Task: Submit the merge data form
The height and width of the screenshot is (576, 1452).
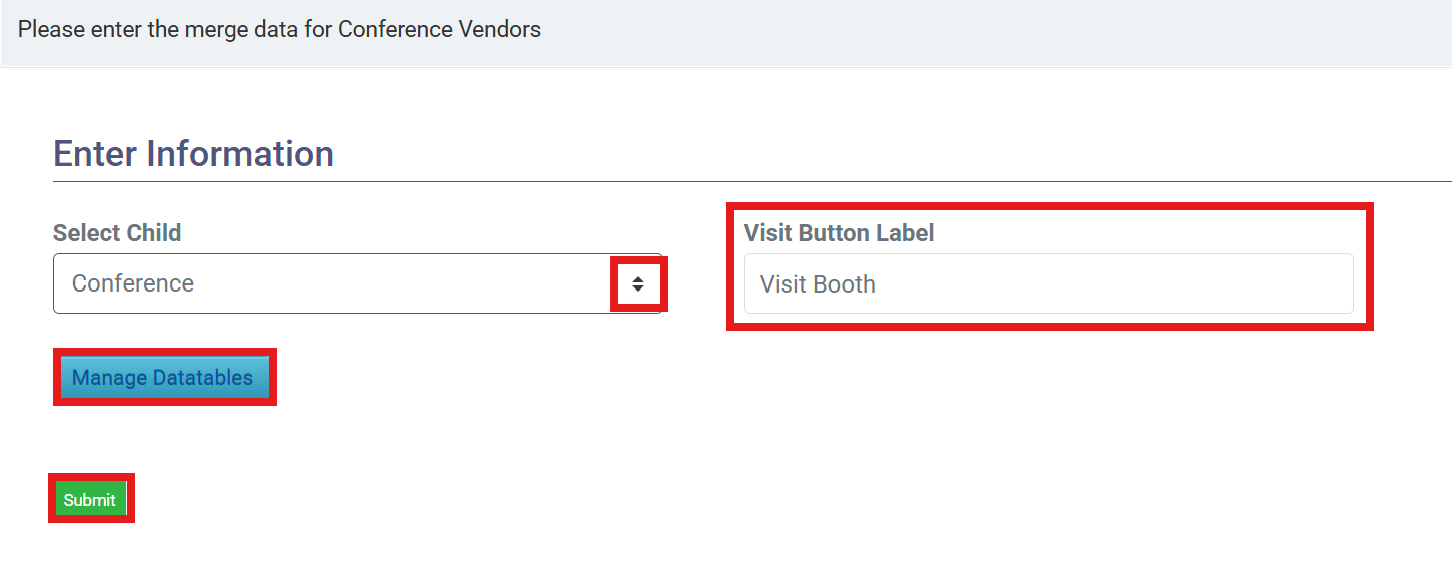Action: [90, 499]
